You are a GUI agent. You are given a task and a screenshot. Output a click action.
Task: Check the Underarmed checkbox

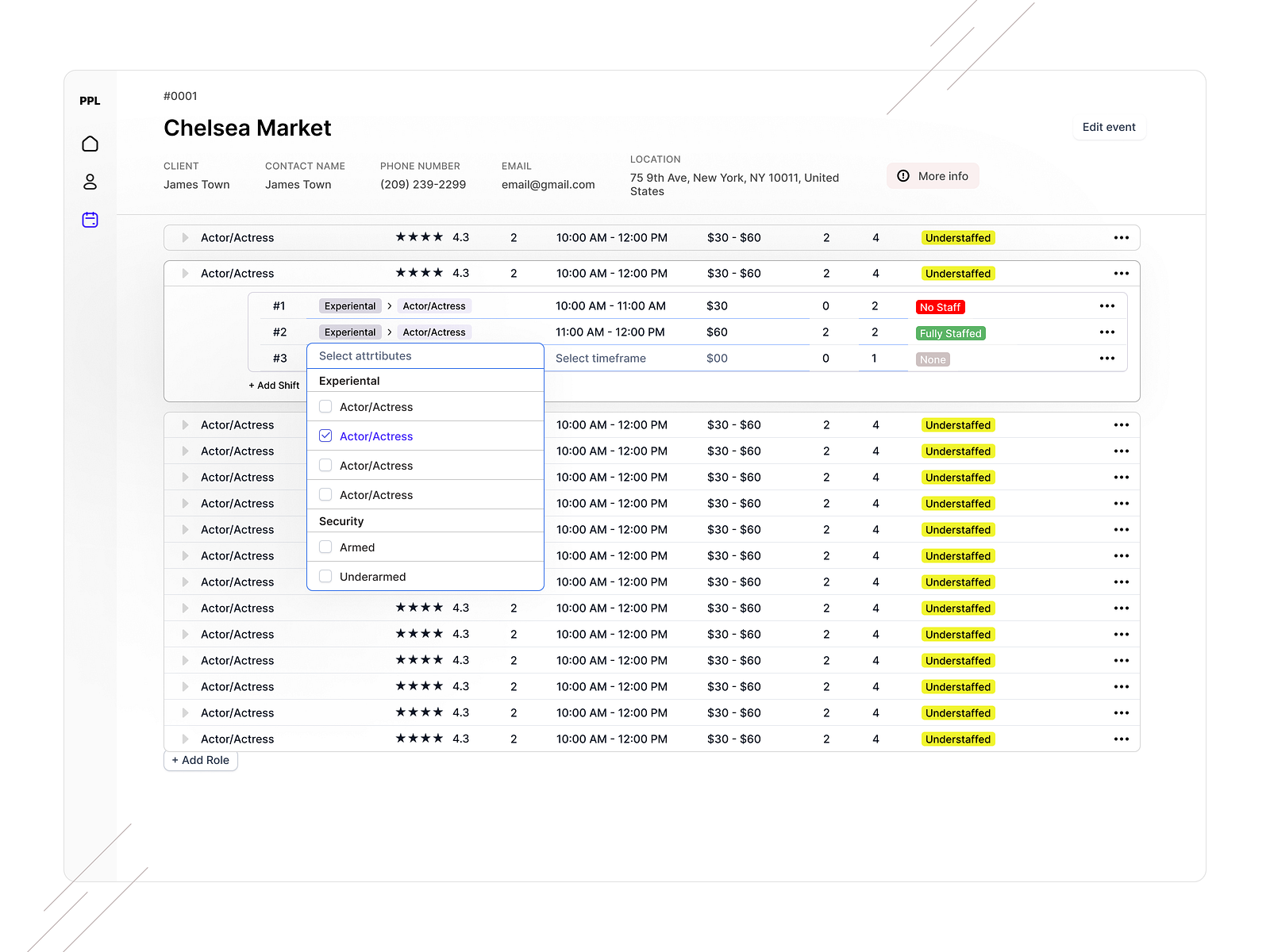[325, 576]
